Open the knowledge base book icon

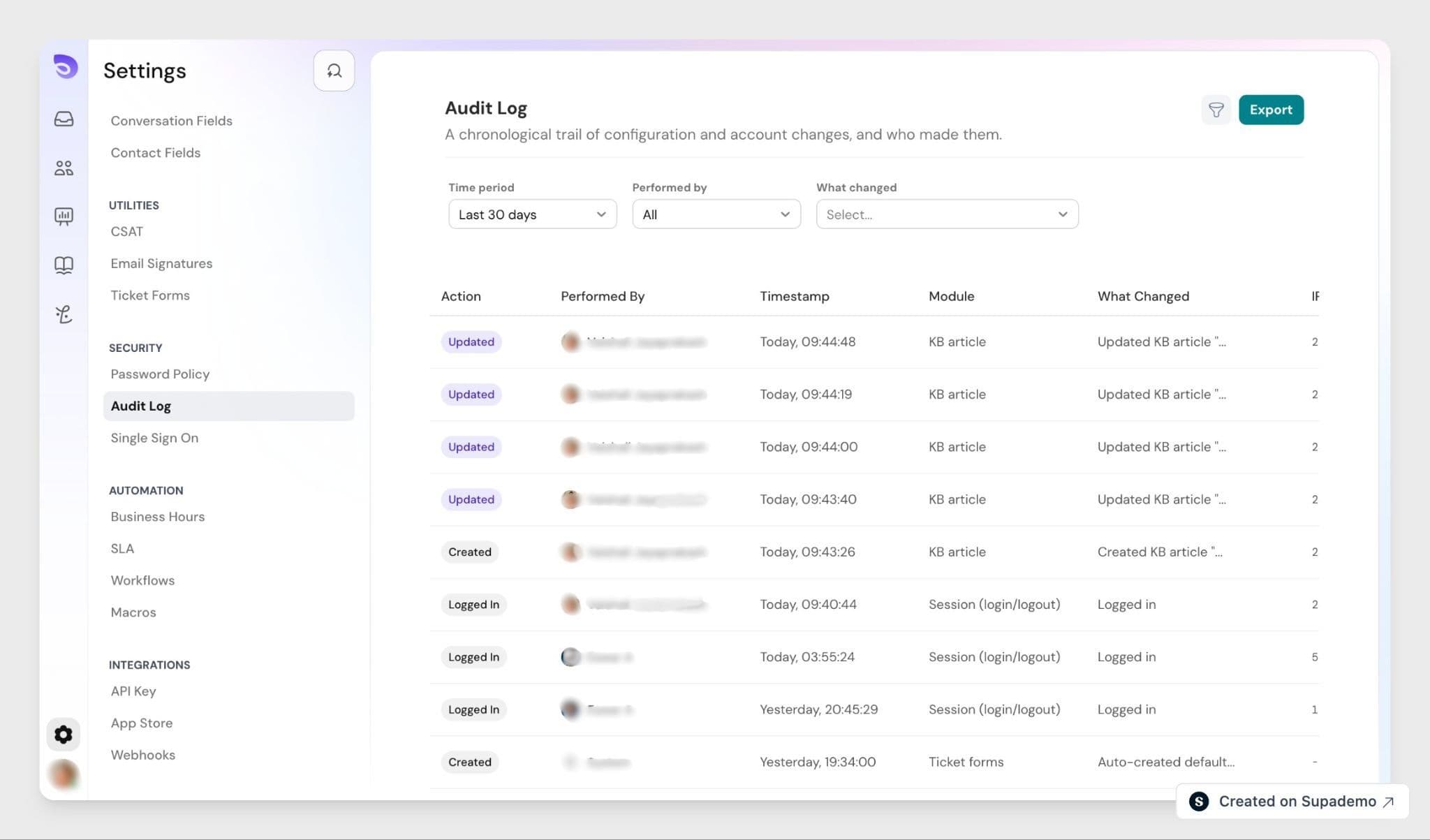click(x=64, y=265)
